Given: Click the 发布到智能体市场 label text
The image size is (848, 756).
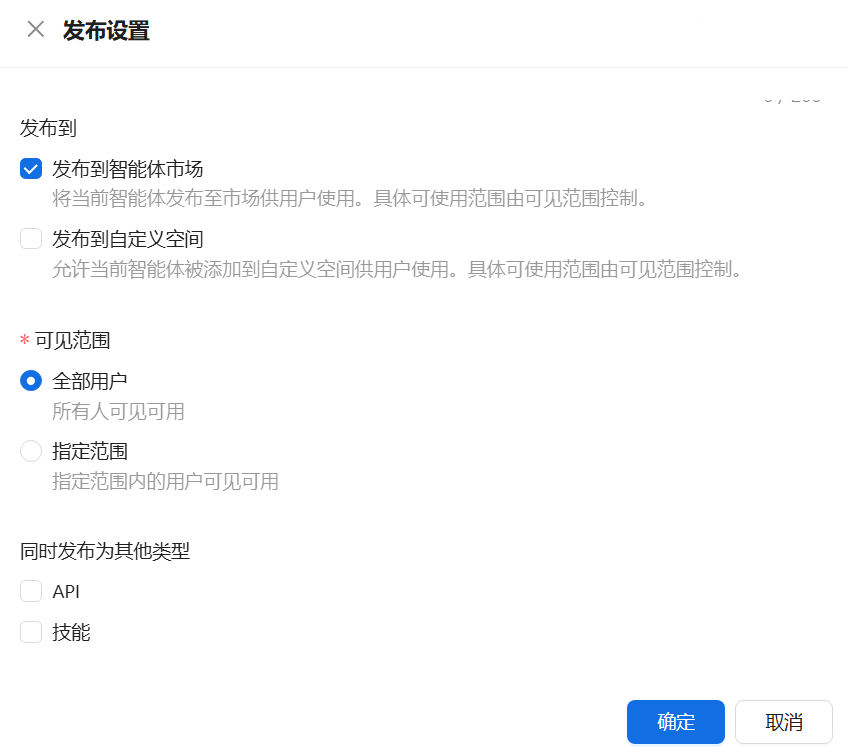Looking at the screenshot, I should coord(127,169).
